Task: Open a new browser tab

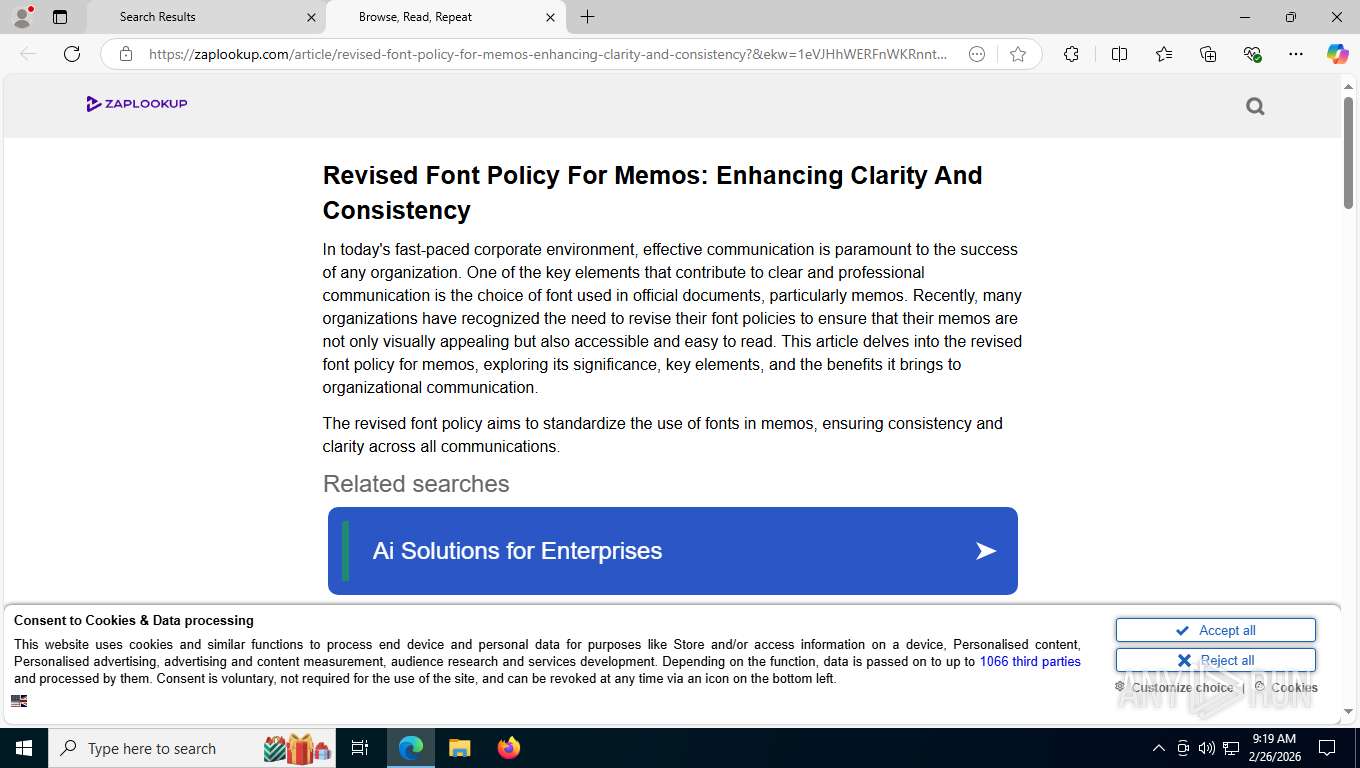Action: click(x=587, y=17)
